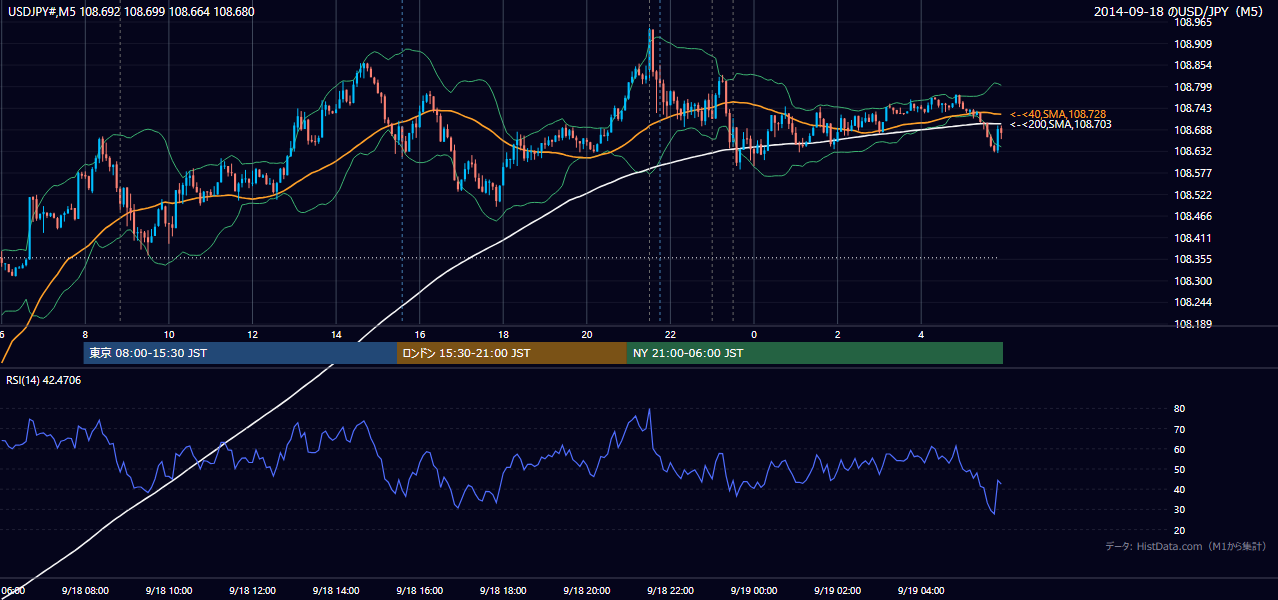The image size is (1278, 600).
Task: Click the 9/18 10:00 date label
Action: tap(168, 590)
